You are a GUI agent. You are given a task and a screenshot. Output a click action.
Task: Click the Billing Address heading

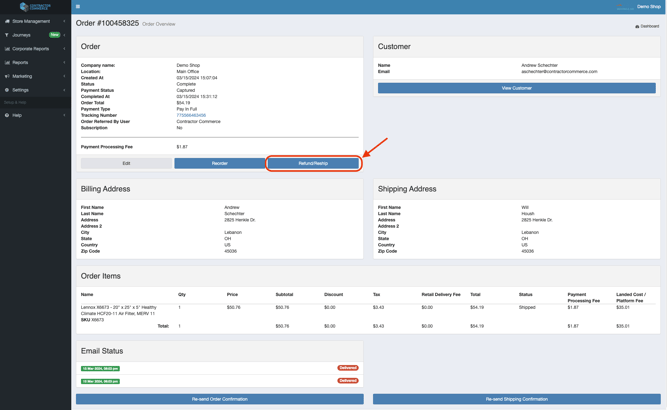coord(105,189)
